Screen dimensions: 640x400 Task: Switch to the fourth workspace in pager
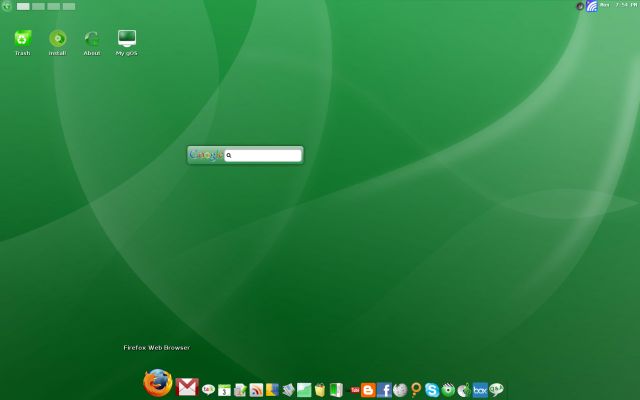[69, 7]
